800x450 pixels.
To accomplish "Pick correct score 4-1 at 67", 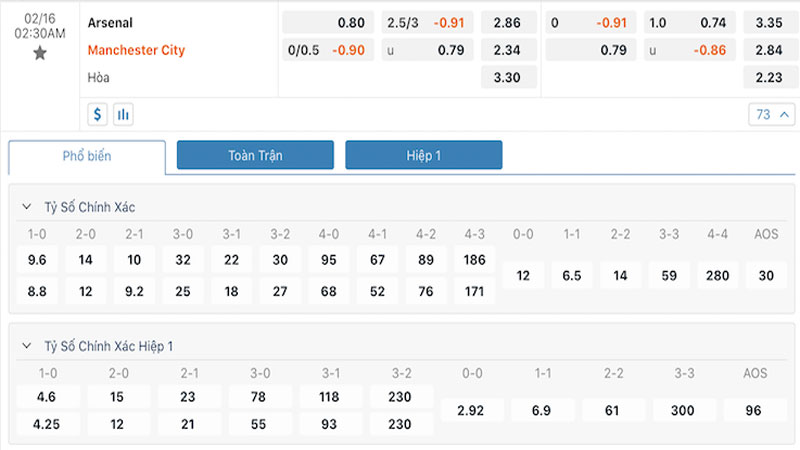I will 378,260.
